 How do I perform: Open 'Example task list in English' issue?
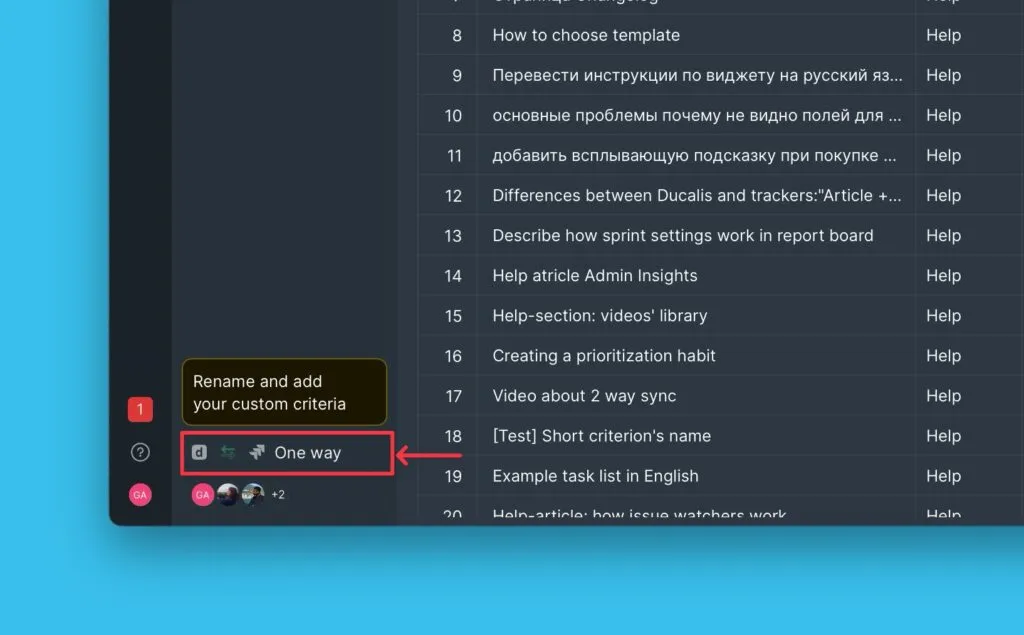point(595,476)
